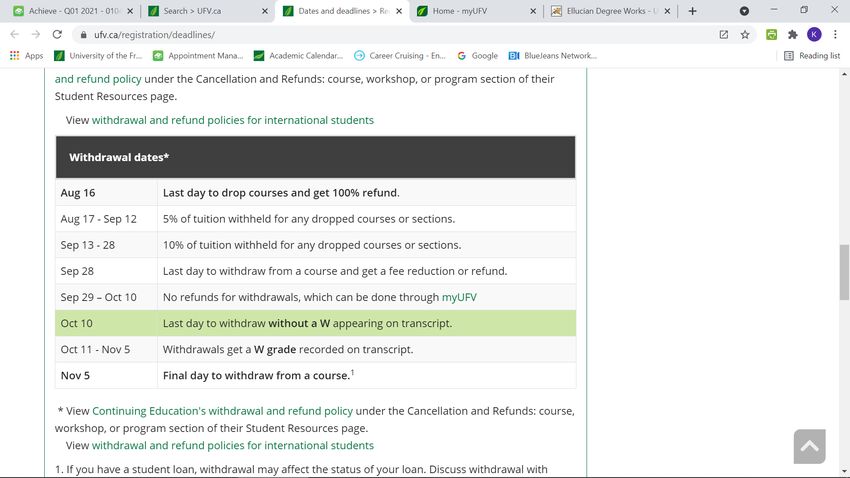Select the 'Aug 17 - Sep 12' cell
The width and height of the screenshot is (850, 478).
click(x=106, y=218)
